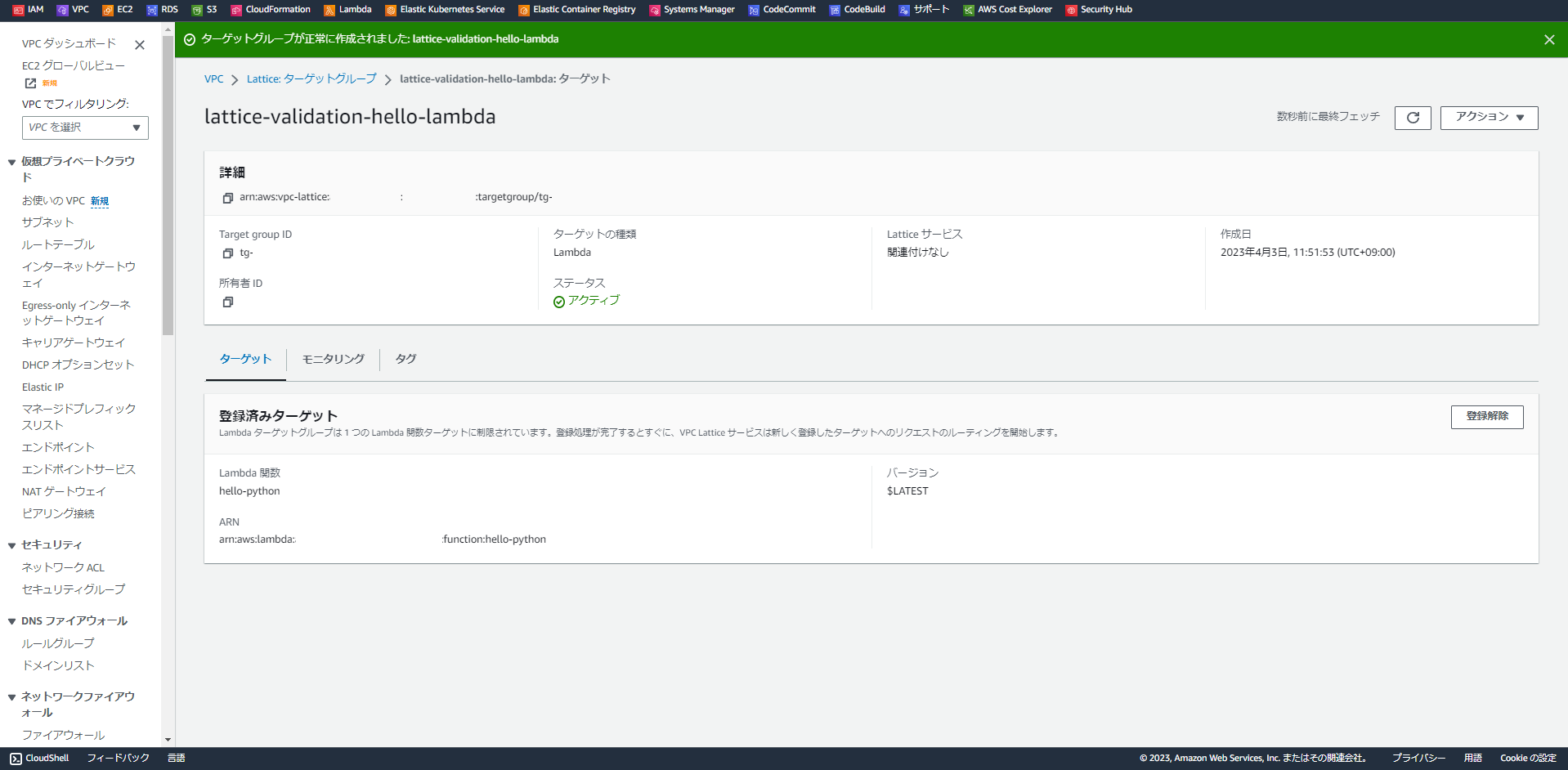
Task: Collapse the 仮想プライベートクラウド section
Action: (11, 162)
